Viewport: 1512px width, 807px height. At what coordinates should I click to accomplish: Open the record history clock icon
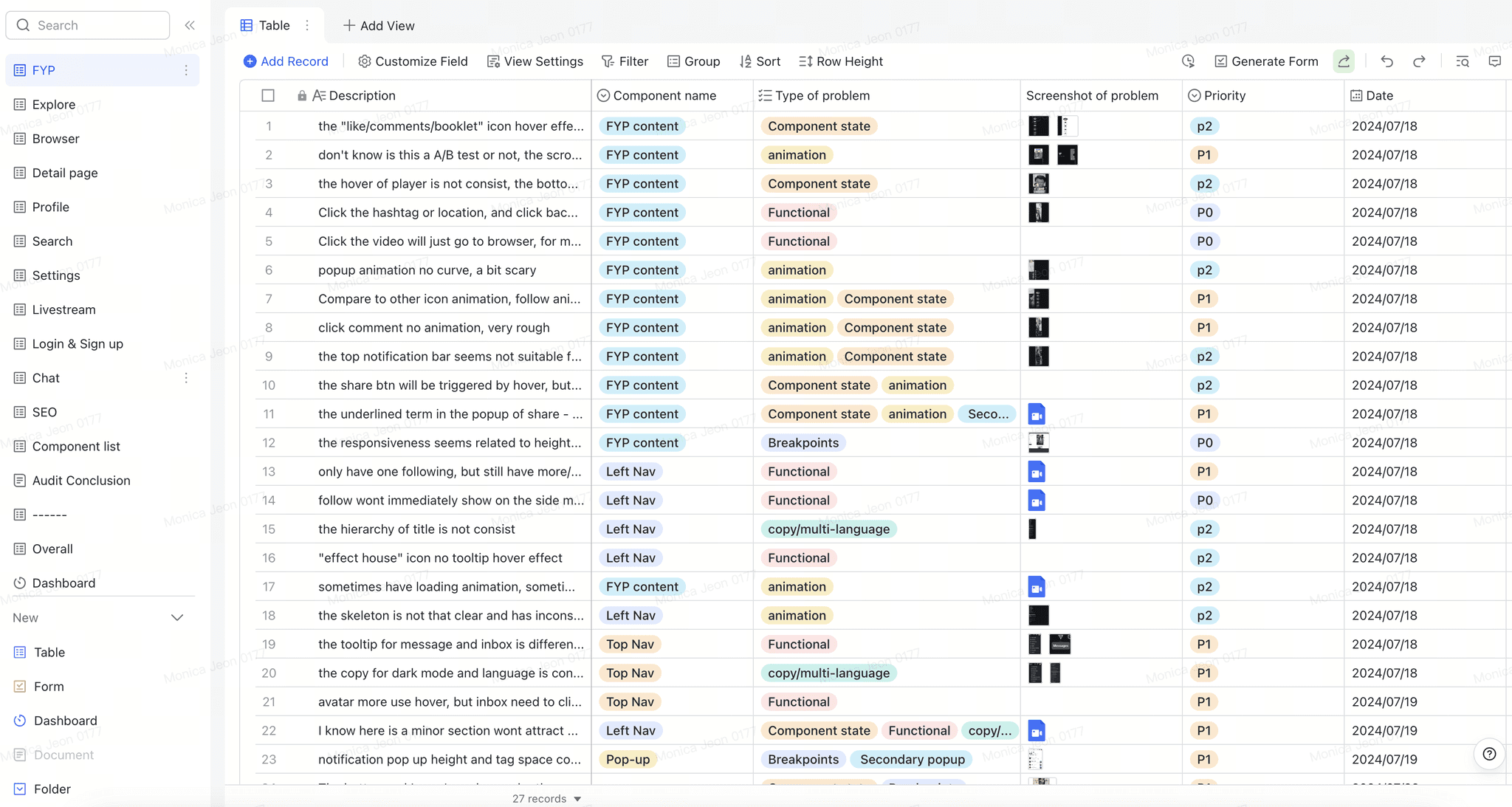point(1188,61)
